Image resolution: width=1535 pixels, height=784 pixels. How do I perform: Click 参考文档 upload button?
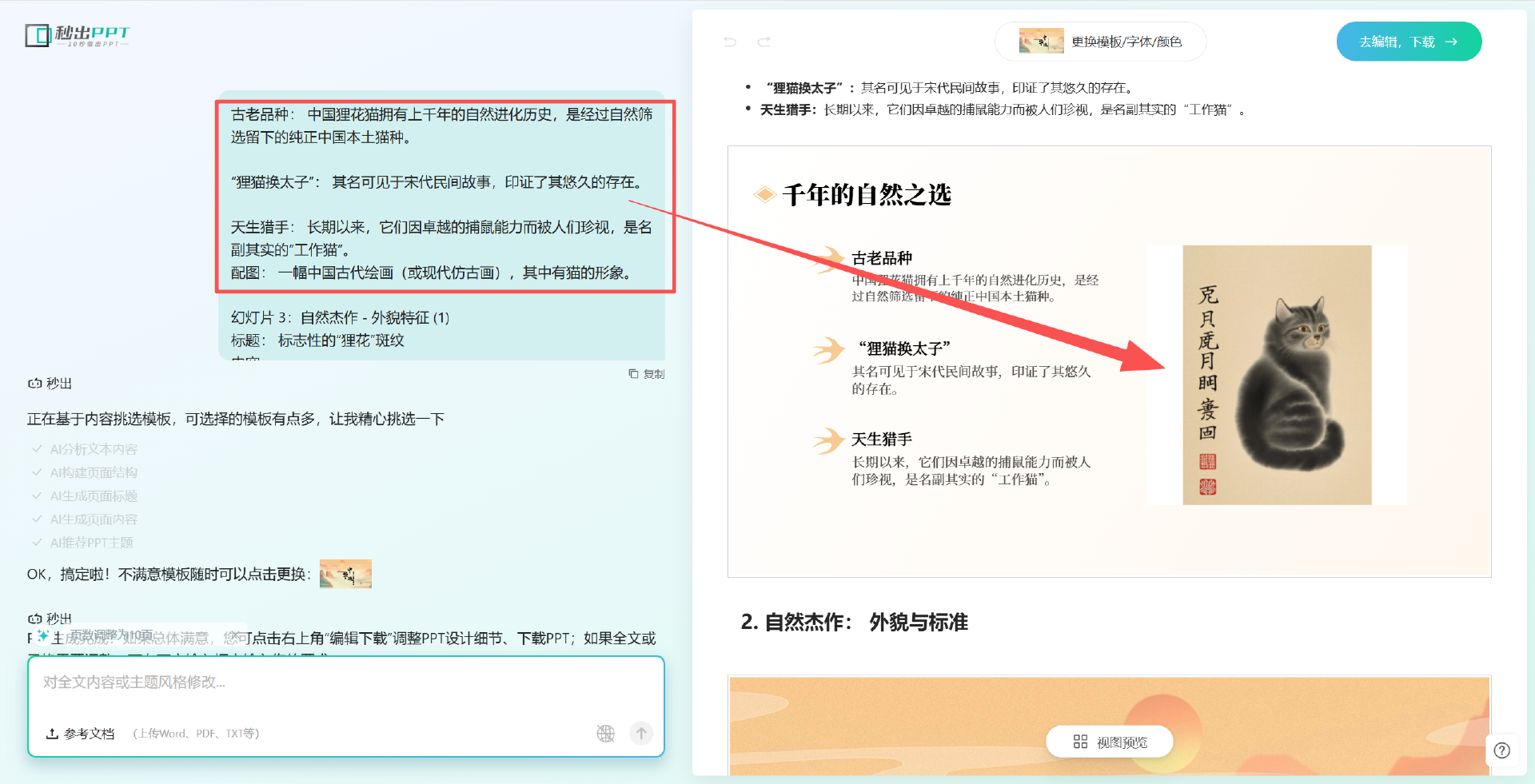(80, 734)
